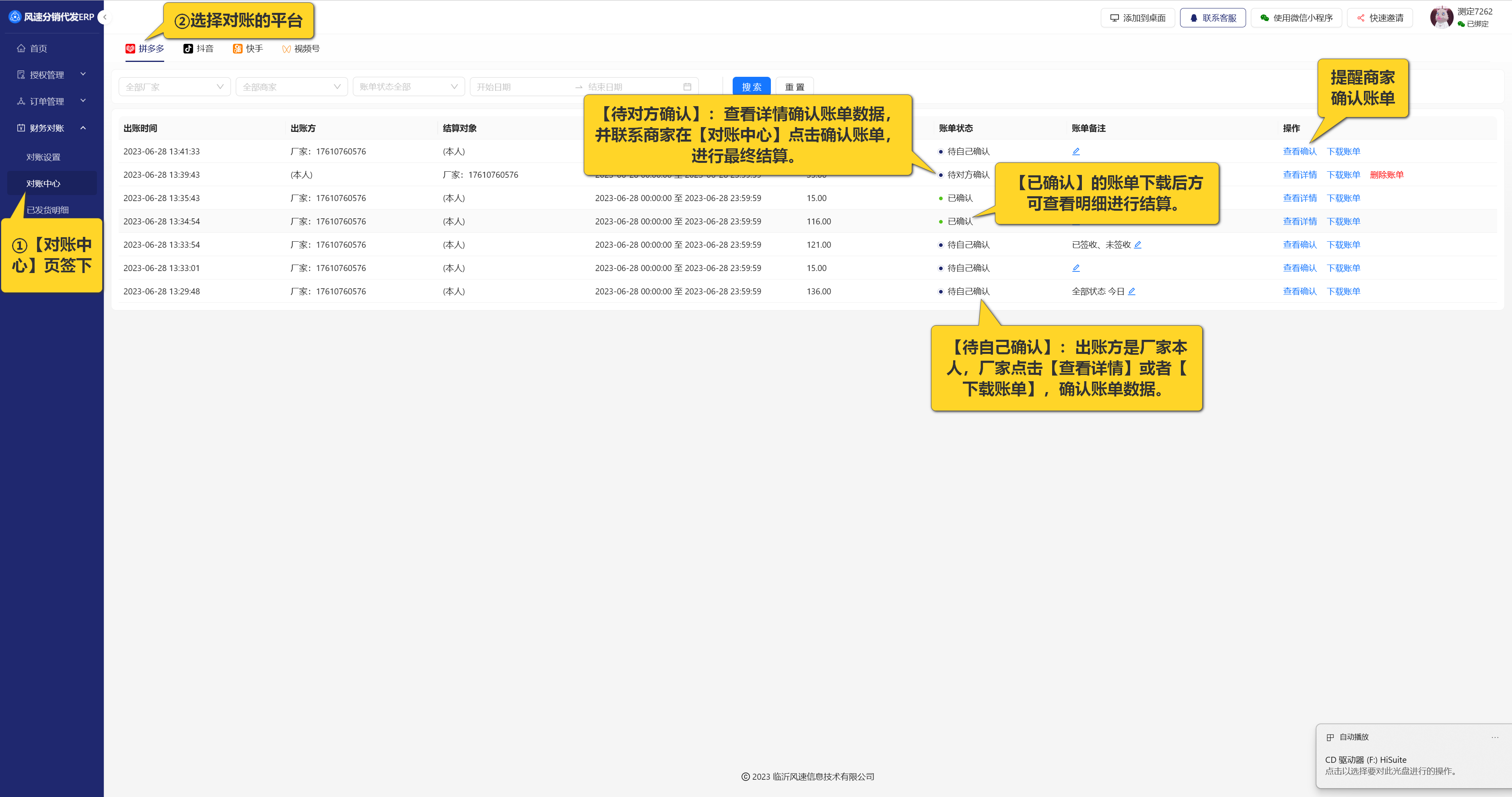This screenshot has height=797, width=1512.
Task: Open the calendar icon in date range
Action: [x=687, y=87]
